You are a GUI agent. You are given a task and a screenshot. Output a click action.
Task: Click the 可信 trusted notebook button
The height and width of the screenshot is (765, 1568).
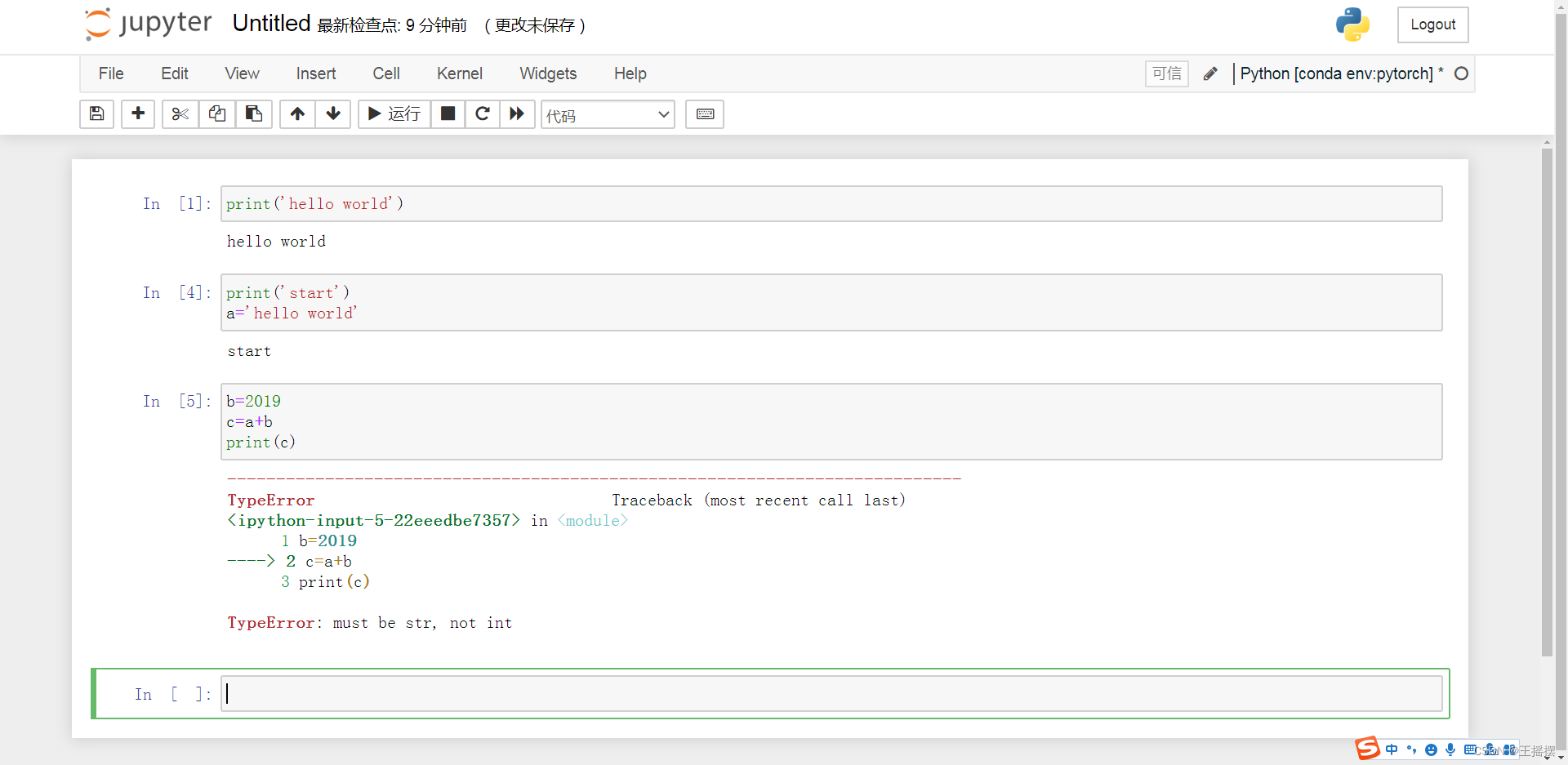coord(1166,73)
